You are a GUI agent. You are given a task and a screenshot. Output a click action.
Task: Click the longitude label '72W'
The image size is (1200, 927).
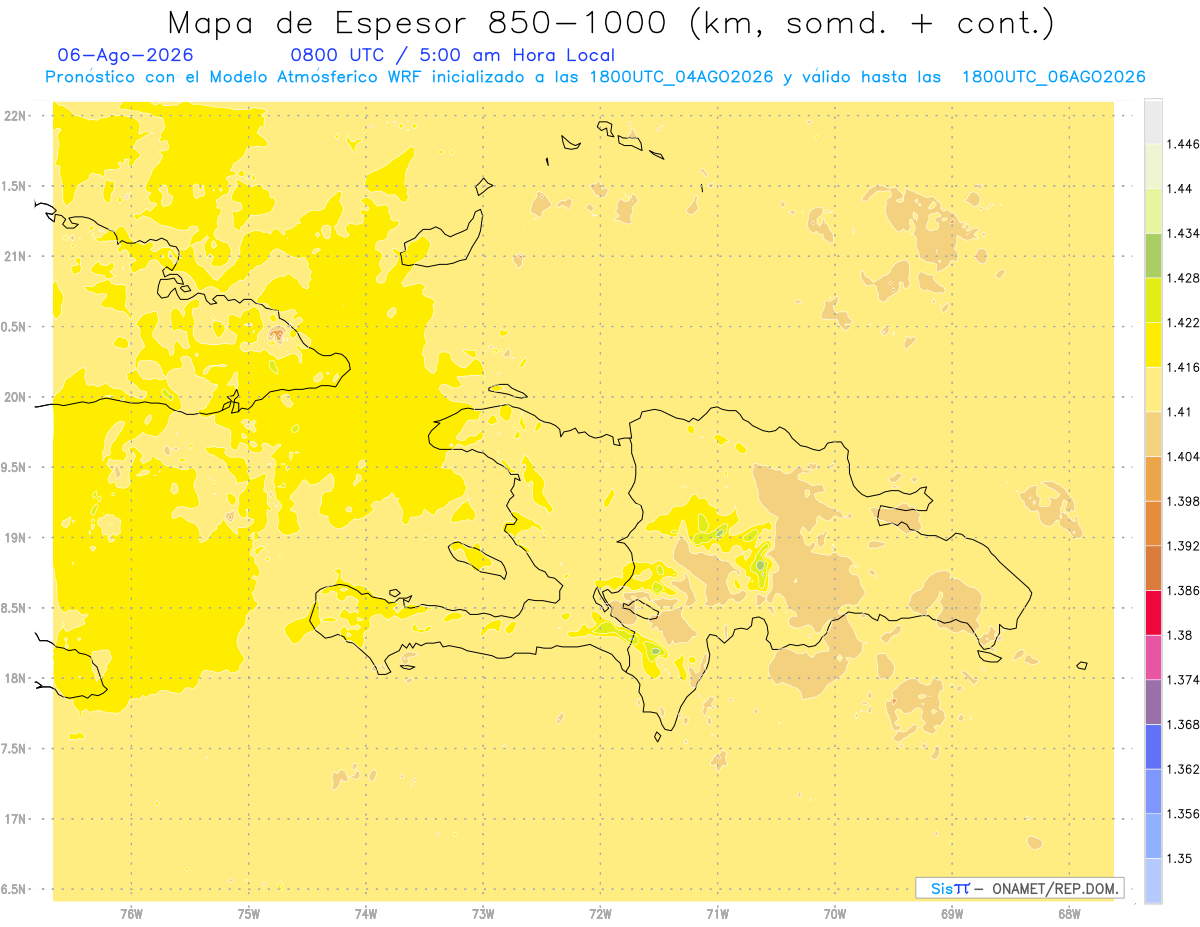click(x=600, y=914)
